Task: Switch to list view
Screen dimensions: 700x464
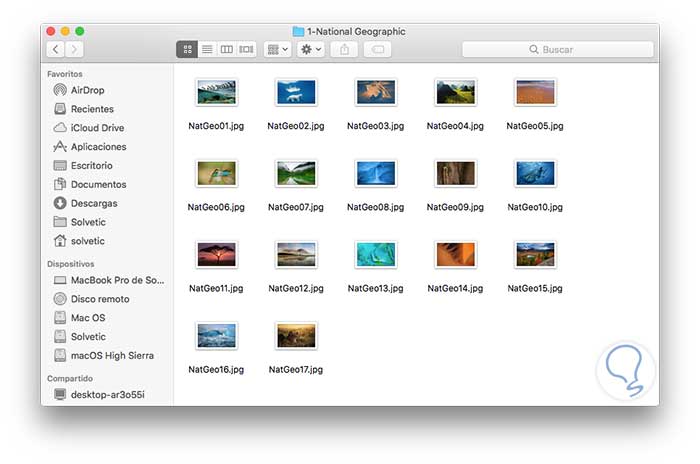Action: (x=207, y=49)
